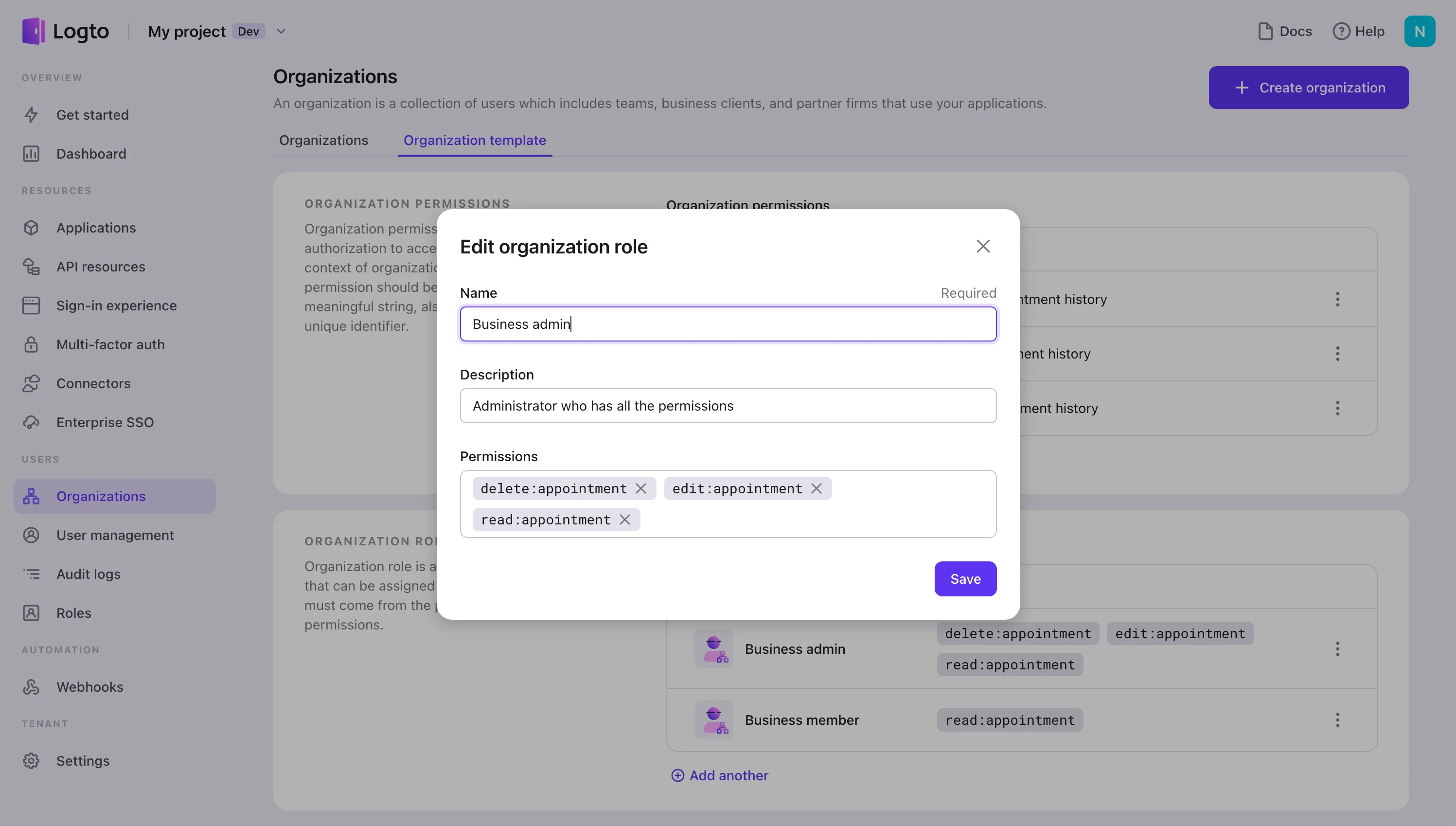Image resolution: width=1456 pixels, height=826 pixels.
Task: Open Enterprise SSO
Action: [x=105, y=422]
